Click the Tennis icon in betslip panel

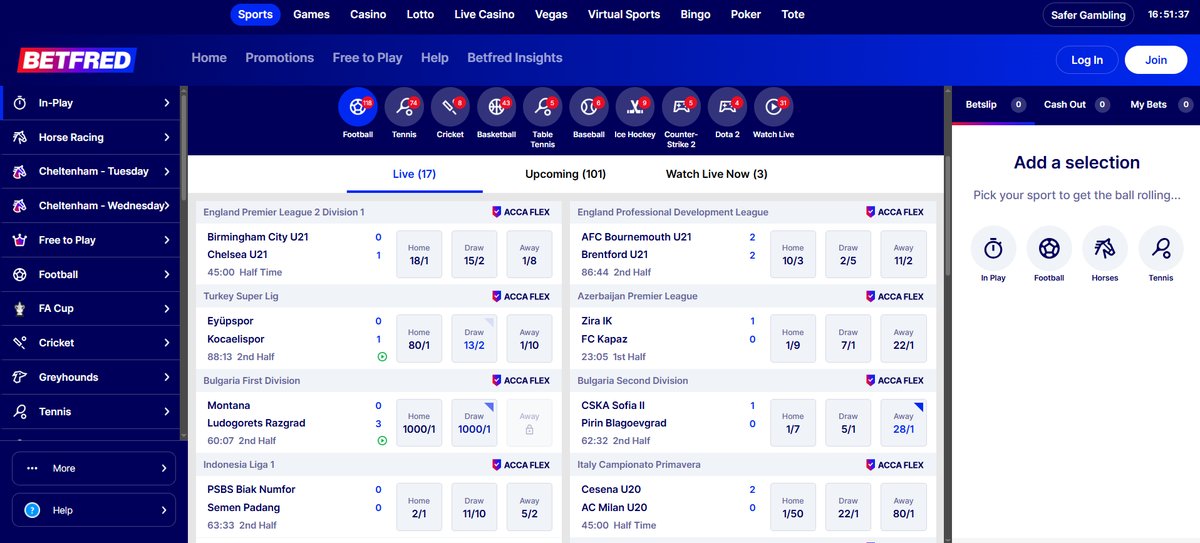(1161, 247)
